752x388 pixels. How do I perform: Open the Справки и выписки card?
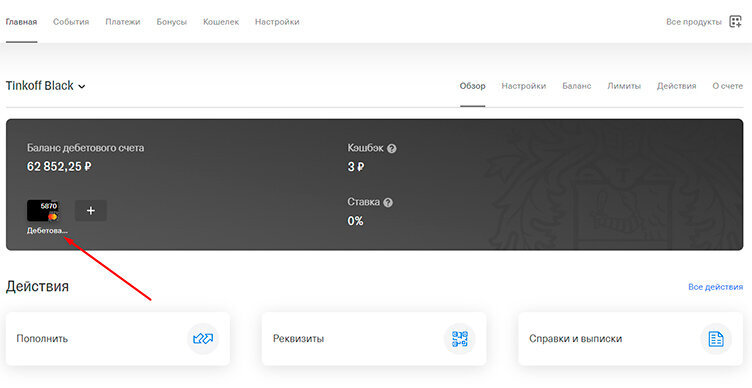point(631,339)
